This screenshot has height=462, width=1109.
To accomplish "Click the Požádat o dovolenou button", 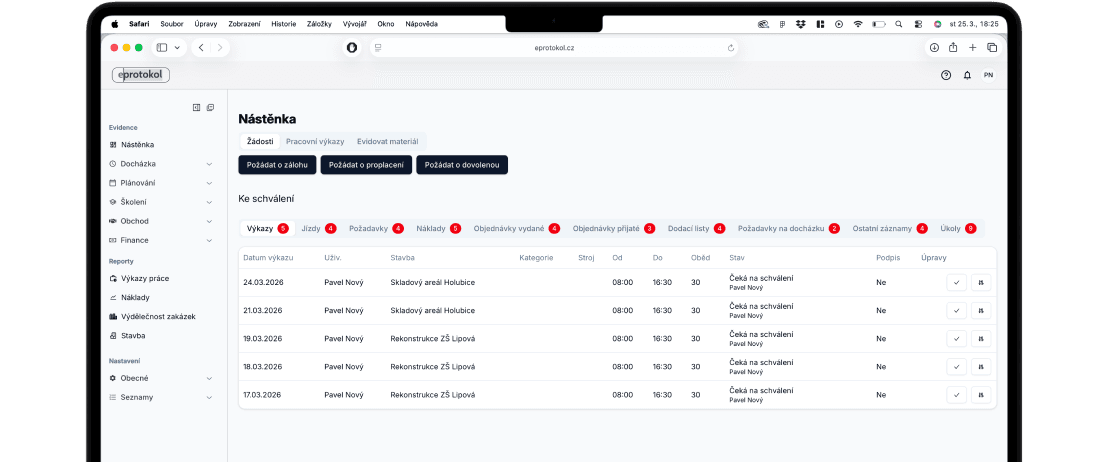I will click(462, 164).
